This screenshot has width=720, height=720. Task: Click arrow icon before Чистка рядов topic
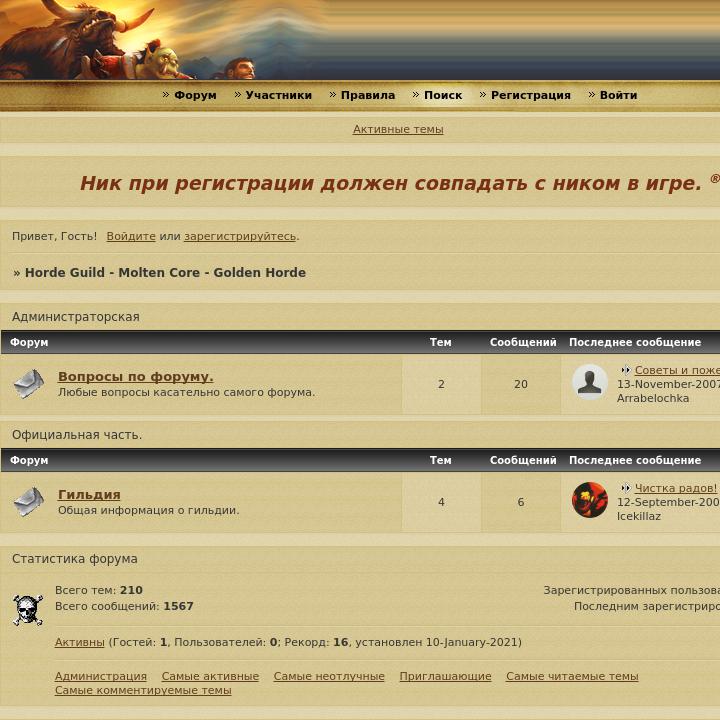tap(625, 488)
